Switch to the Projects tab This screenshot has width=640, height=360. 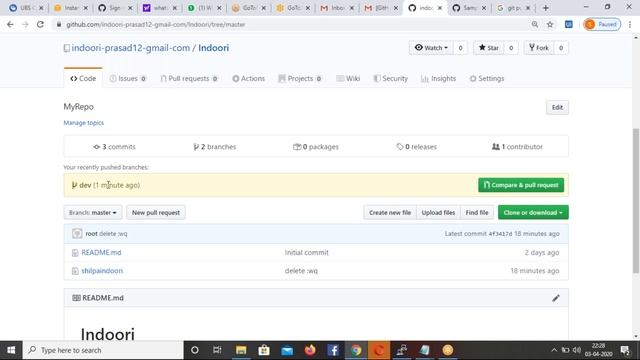coord(300,78)
